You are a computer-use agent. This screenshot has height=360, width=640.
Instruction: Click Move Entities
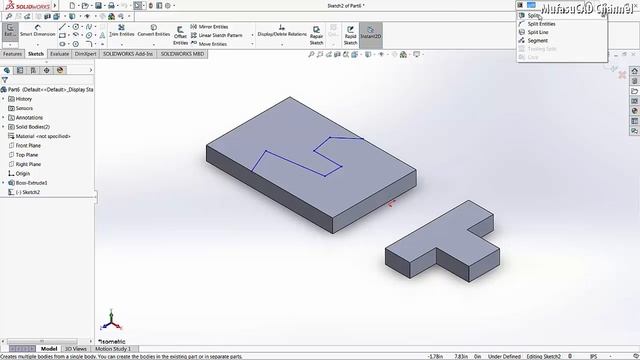(209, 44)
